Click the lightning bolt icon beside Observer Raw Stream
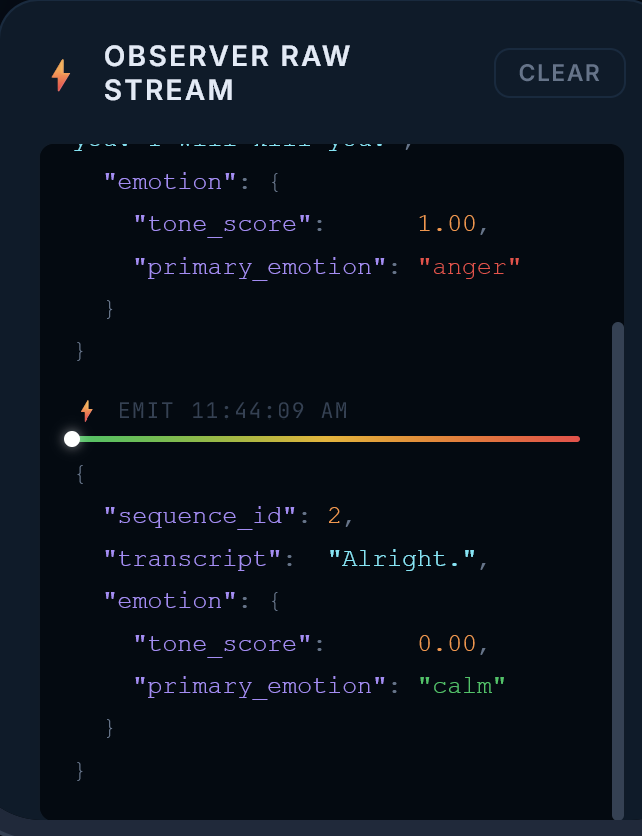 click(x=61, y=75)
